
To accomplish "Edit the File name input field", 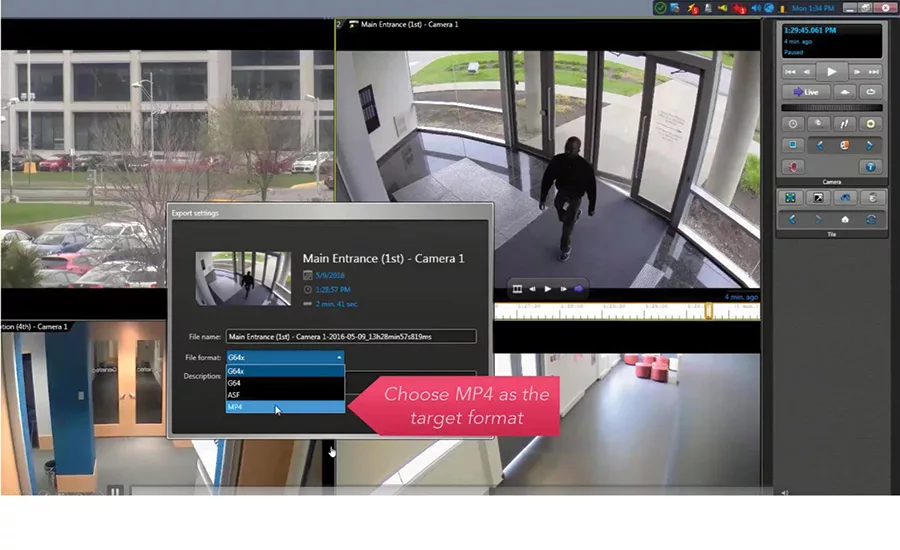I will (x=351, y=336).
